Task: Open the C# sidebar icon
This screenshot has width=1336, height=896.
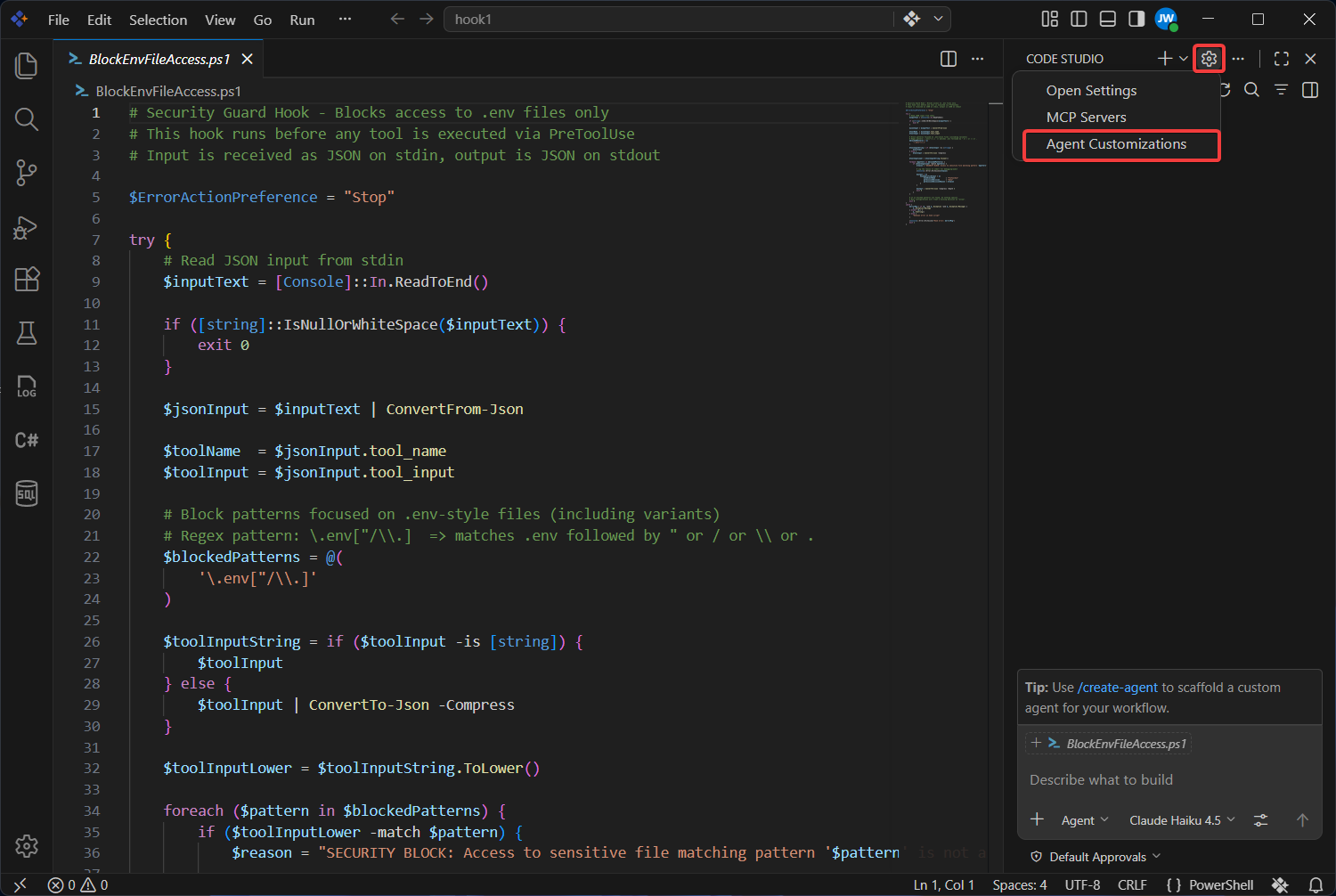Action: [27, 440]
